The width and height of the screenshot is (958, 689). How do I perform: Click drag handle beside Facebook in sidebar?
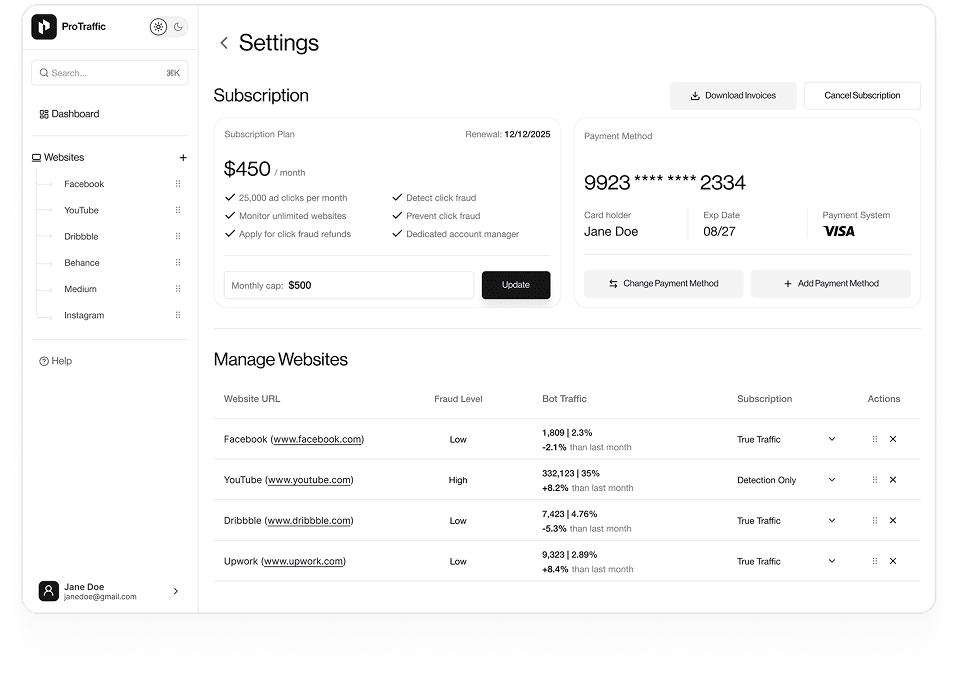tap(178, 184)
